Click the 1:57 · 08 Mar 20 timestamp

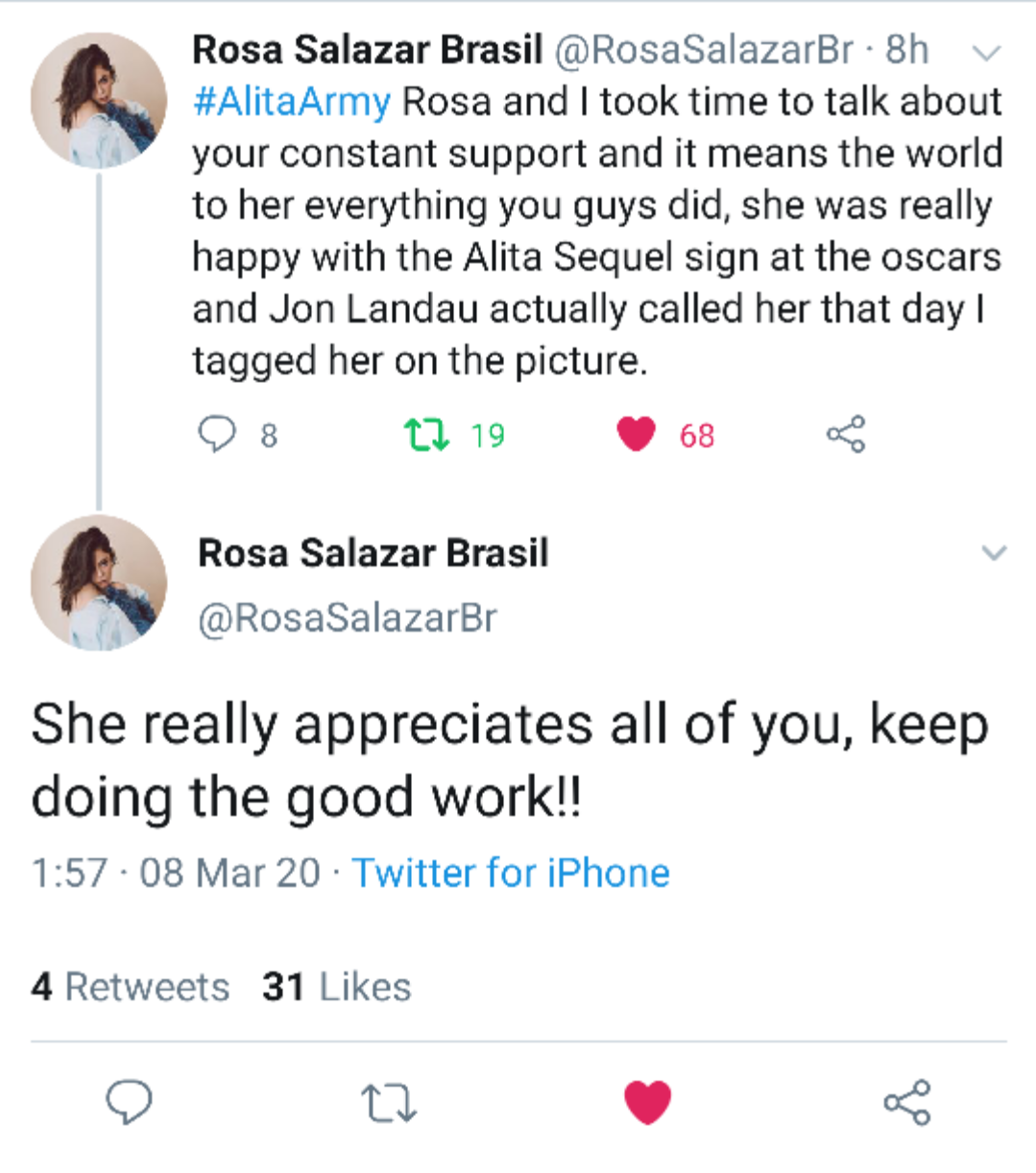pos(176,874)
